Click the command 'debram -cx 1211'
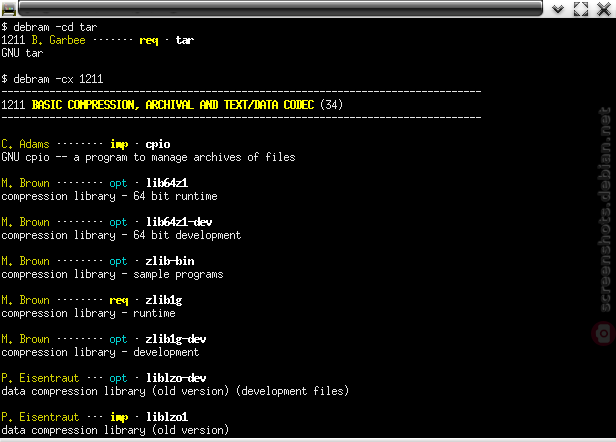The width and height of the screenshot is (616, 442). coord(58,79)
